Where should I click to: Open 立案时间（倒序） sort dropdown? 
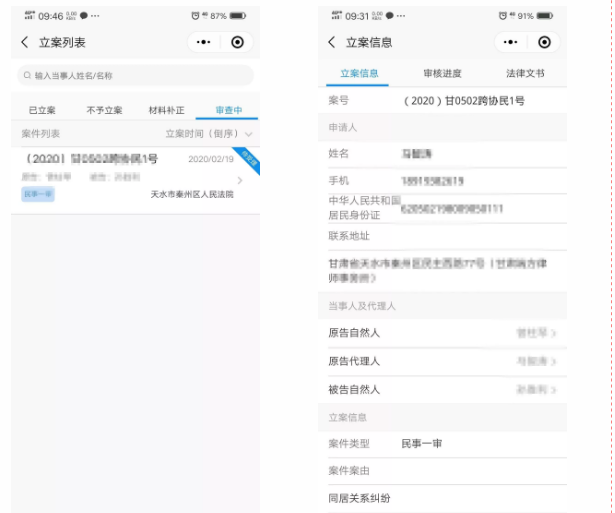tap(208, 133)
